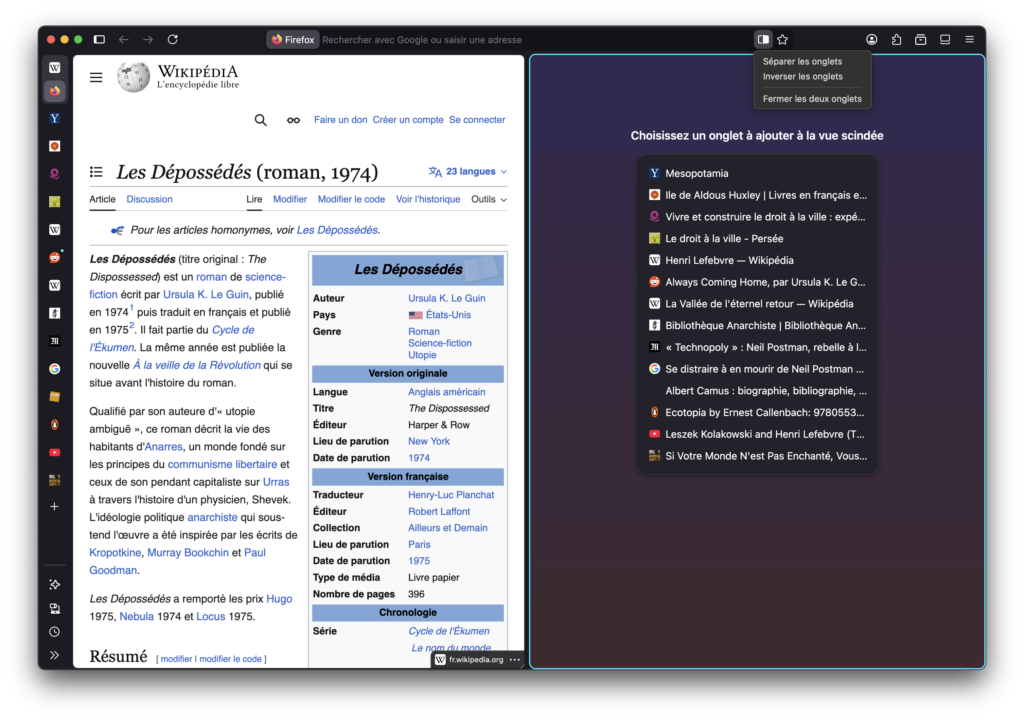The height and width of the screenshot is (720, 1024).
Task: Pick the Mesopotamia tab for split view
Action: pyautogui.click(x=696, y=173)
